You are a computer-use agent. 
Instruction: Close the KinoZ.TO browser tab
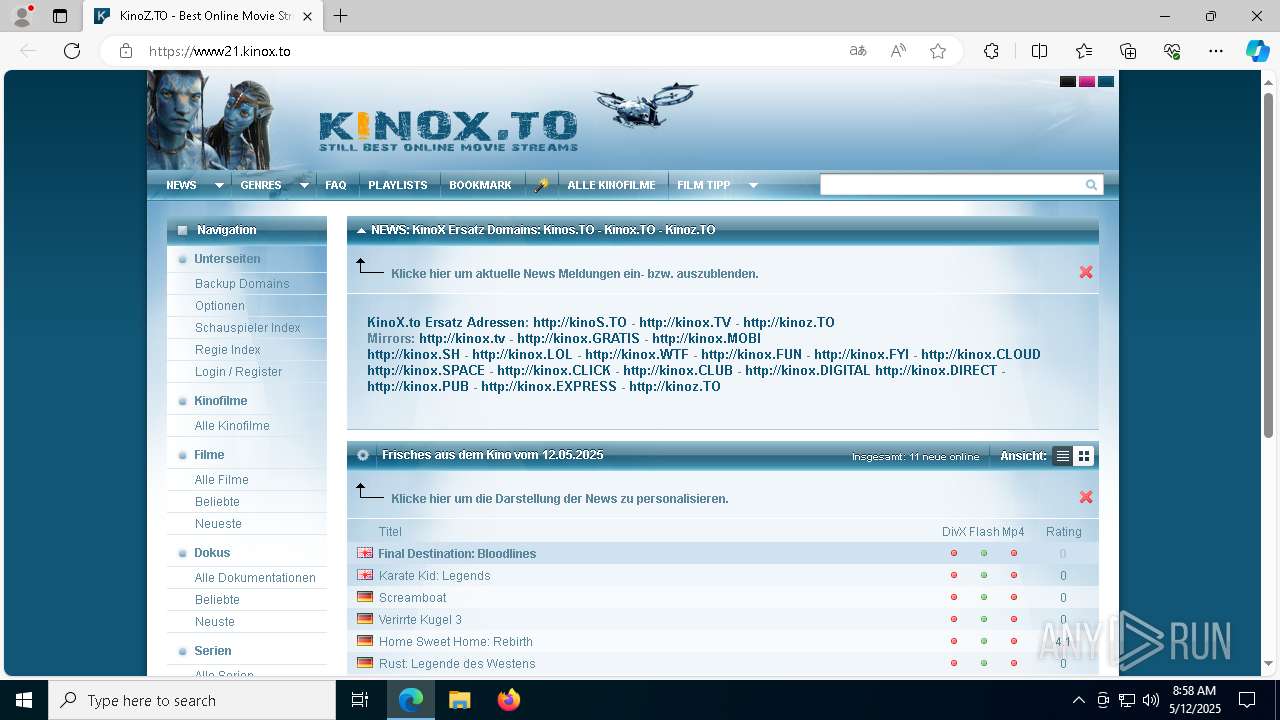307,16
